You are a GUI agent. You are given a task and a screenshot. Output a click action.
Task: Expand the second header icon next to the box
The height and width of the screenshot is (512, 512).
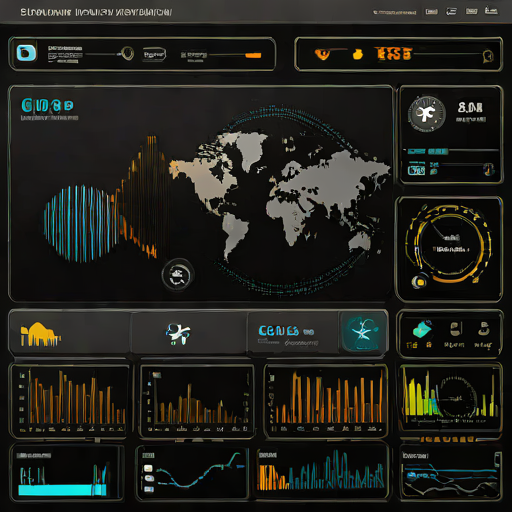[451, 12]
